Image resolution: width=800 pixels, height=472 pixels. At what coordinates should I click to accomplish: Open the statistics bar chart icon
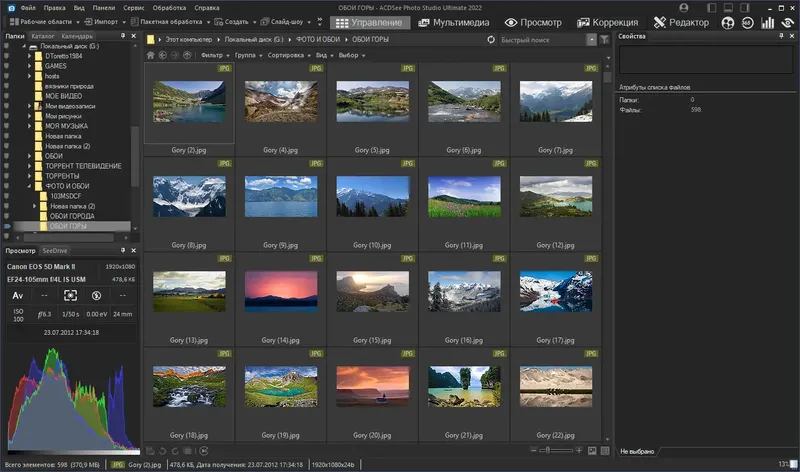pos(768,22)
